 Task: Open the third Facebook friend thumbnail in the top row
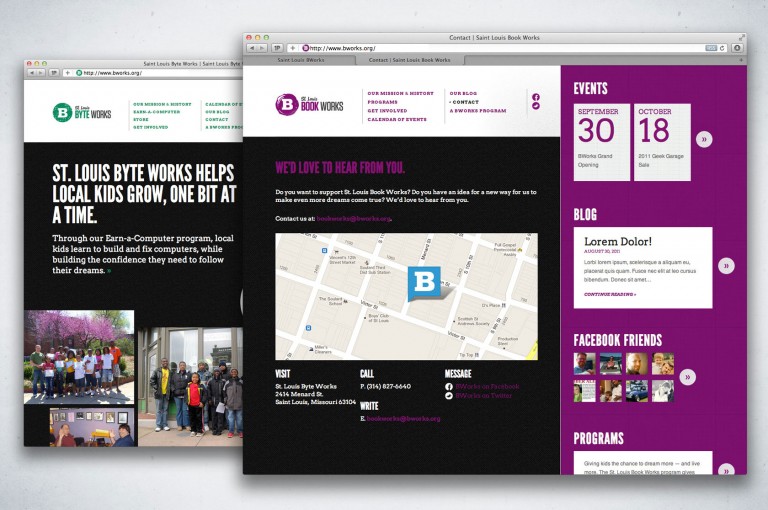click(x=637, y=364)
